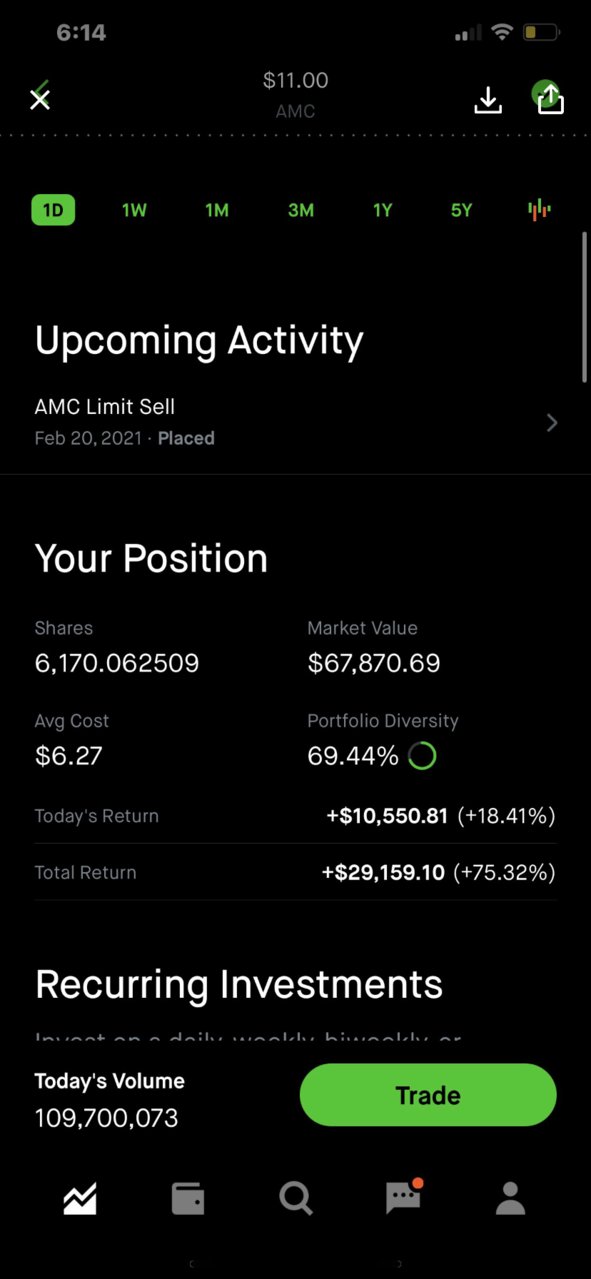Open the messages chat bubble icon
The width and height of the screenshot is (591, 1279).
[404, 1197]
